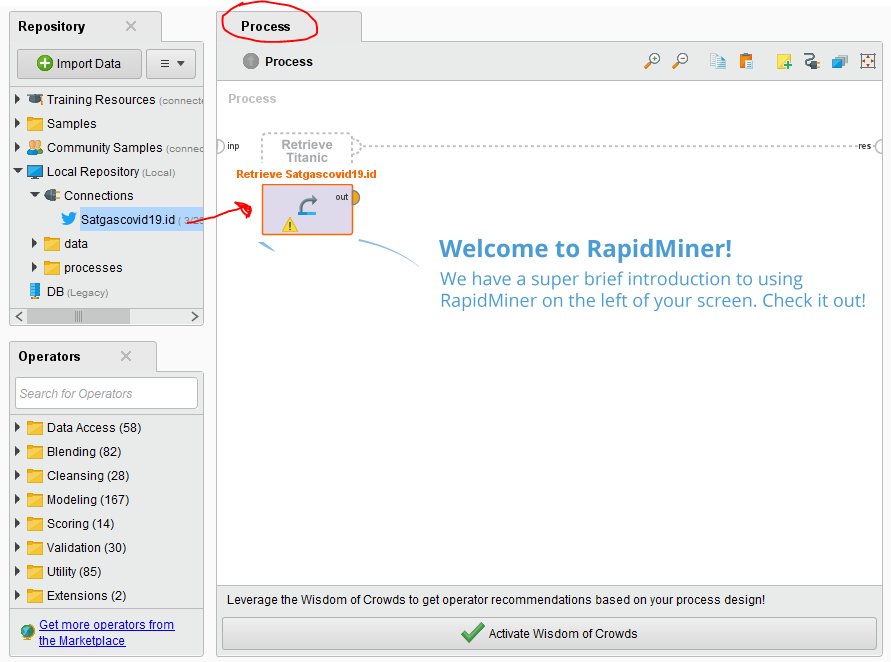Click the Import Data button

(78, 63)
